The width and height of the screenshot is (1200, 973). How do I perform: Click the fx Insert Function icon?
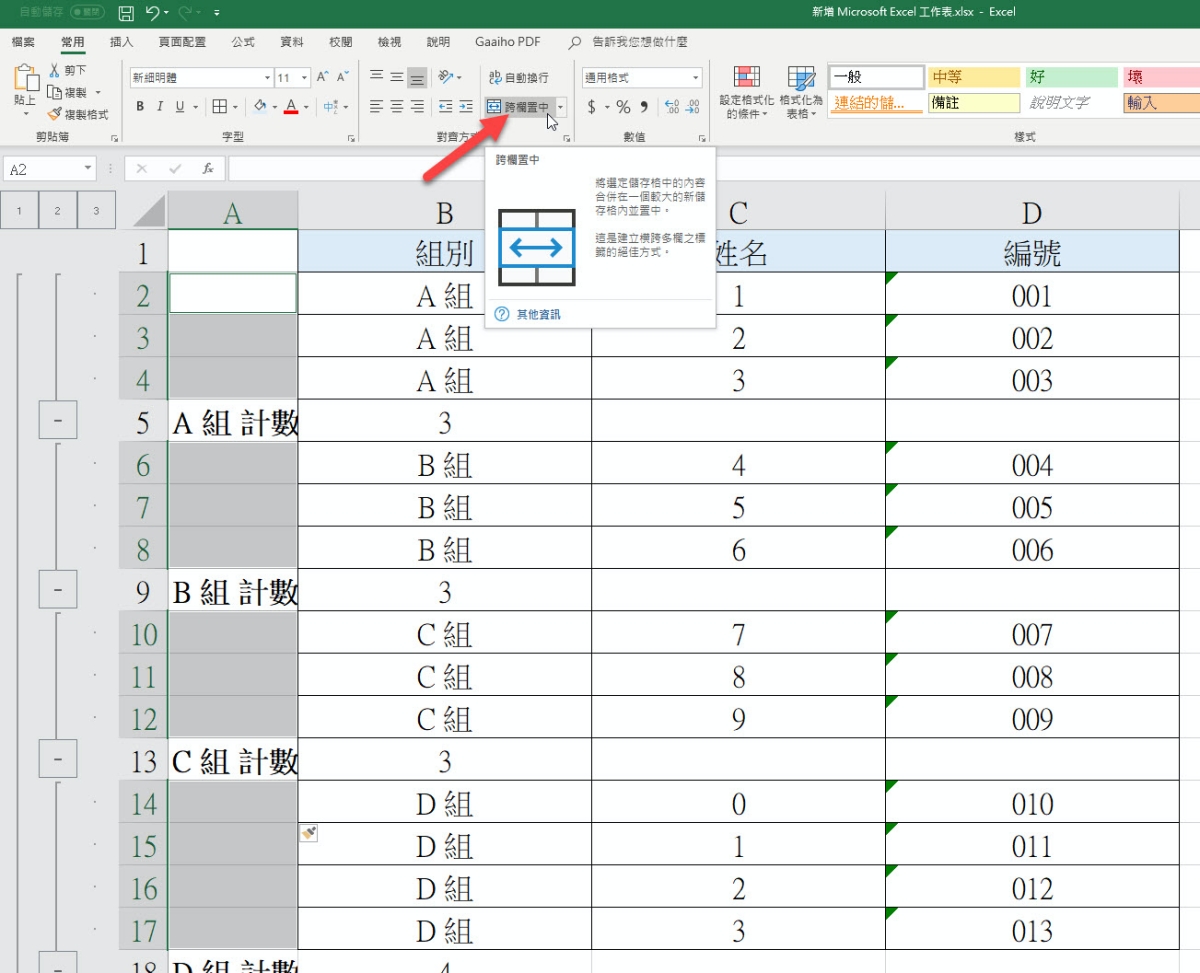coord(208,169)
